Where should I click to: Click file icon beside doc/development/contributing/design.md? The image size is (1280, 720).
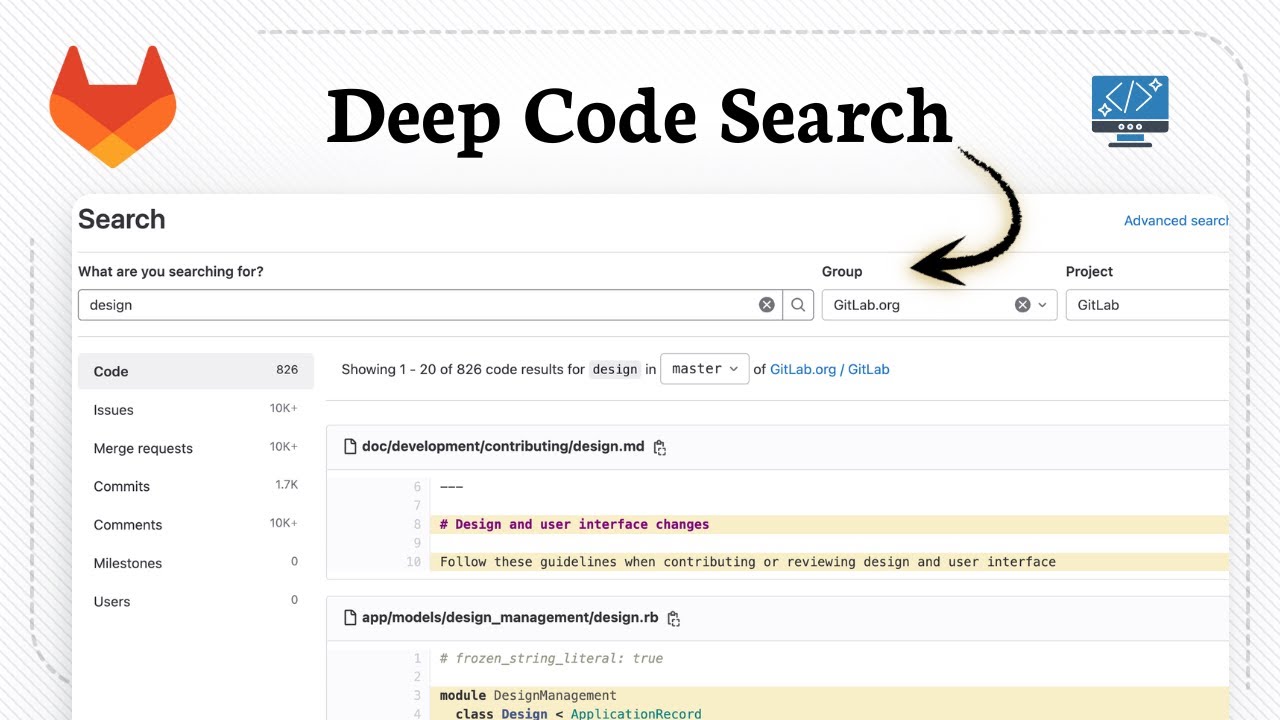[x=350, y=447]
